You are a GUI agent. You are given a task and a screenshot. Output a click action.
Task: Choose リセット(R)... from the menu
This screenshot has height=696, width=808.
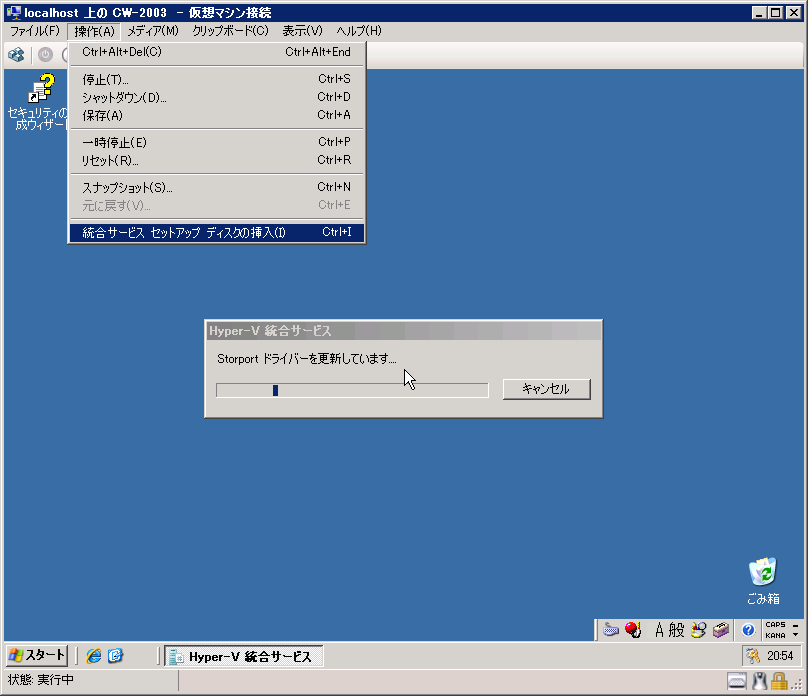click(x=217, y=160)
